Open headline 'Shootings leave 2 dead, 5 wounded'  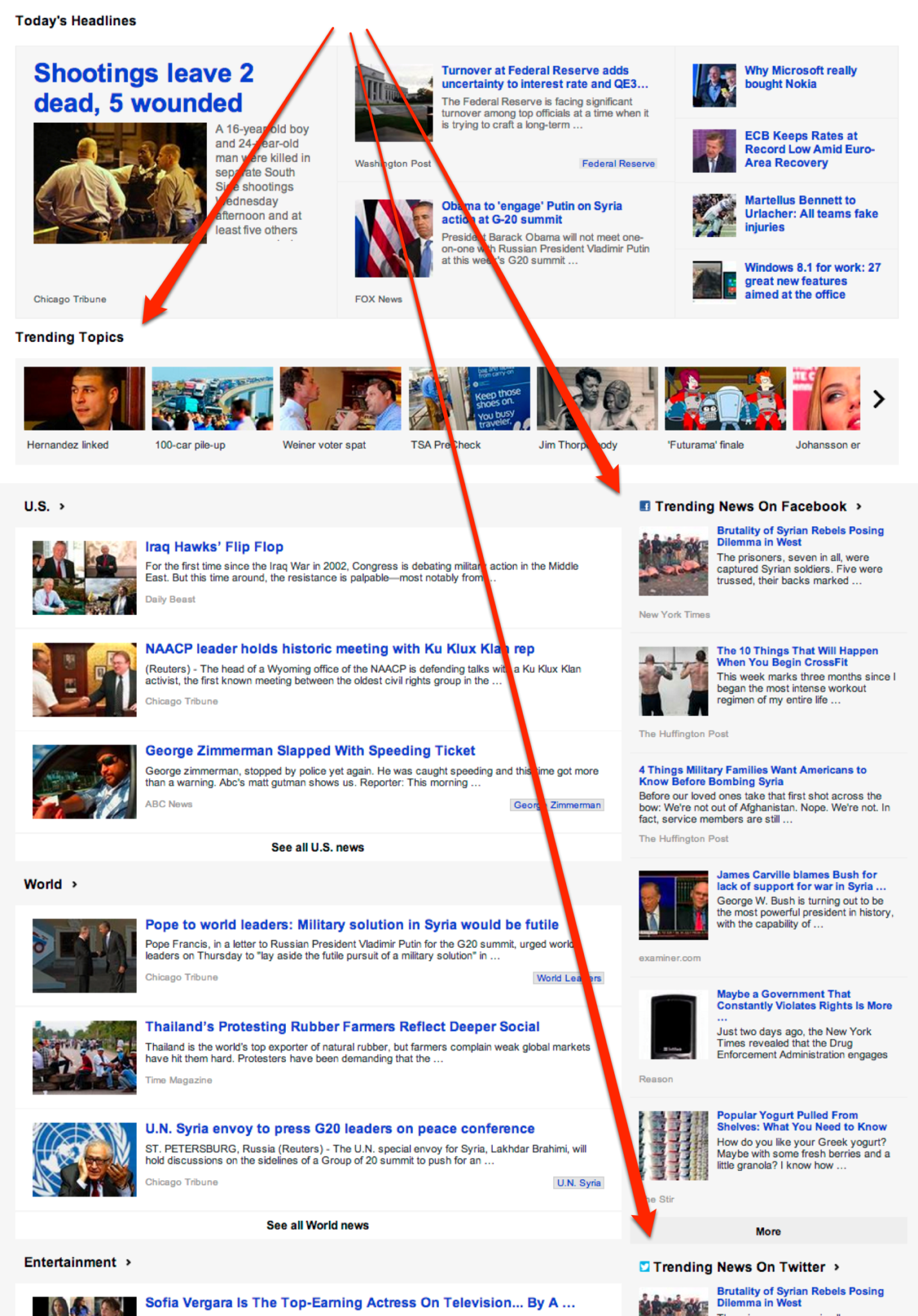[x=144, y=88]
